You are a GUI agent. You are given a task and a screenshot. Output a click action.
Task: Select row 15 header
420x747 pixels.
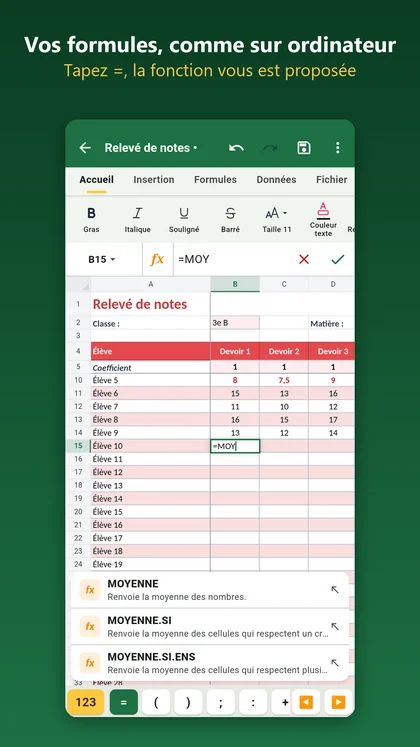tap(78, 446)
